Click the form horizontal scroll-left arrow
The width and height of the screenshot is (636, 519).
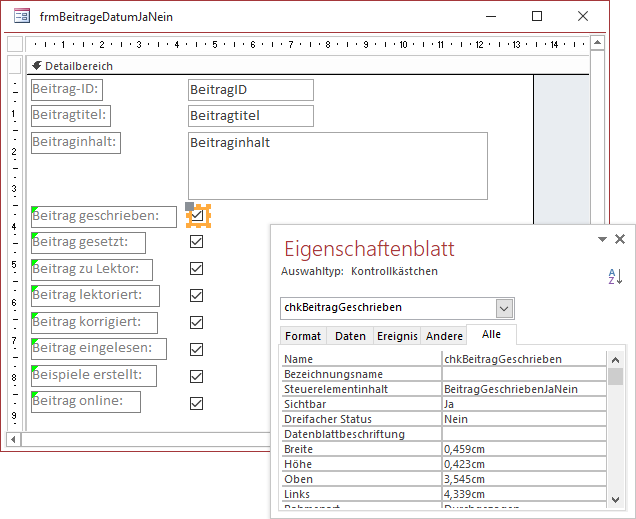click(x=13, y=439)
